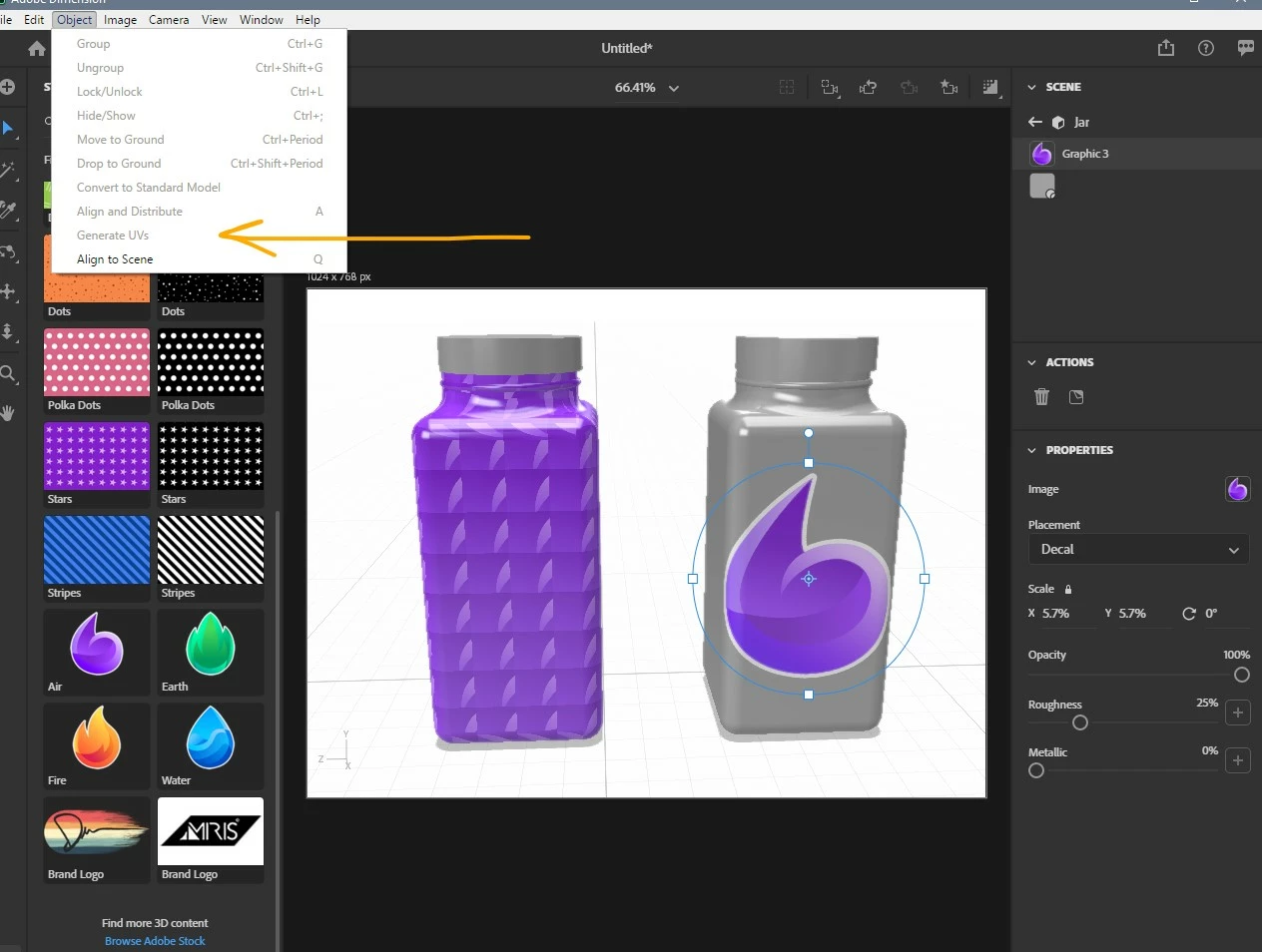Image resolution: width=1262 pixels, height=952 pixels.
Task: Open the Object menu
Action: (74, 19)
